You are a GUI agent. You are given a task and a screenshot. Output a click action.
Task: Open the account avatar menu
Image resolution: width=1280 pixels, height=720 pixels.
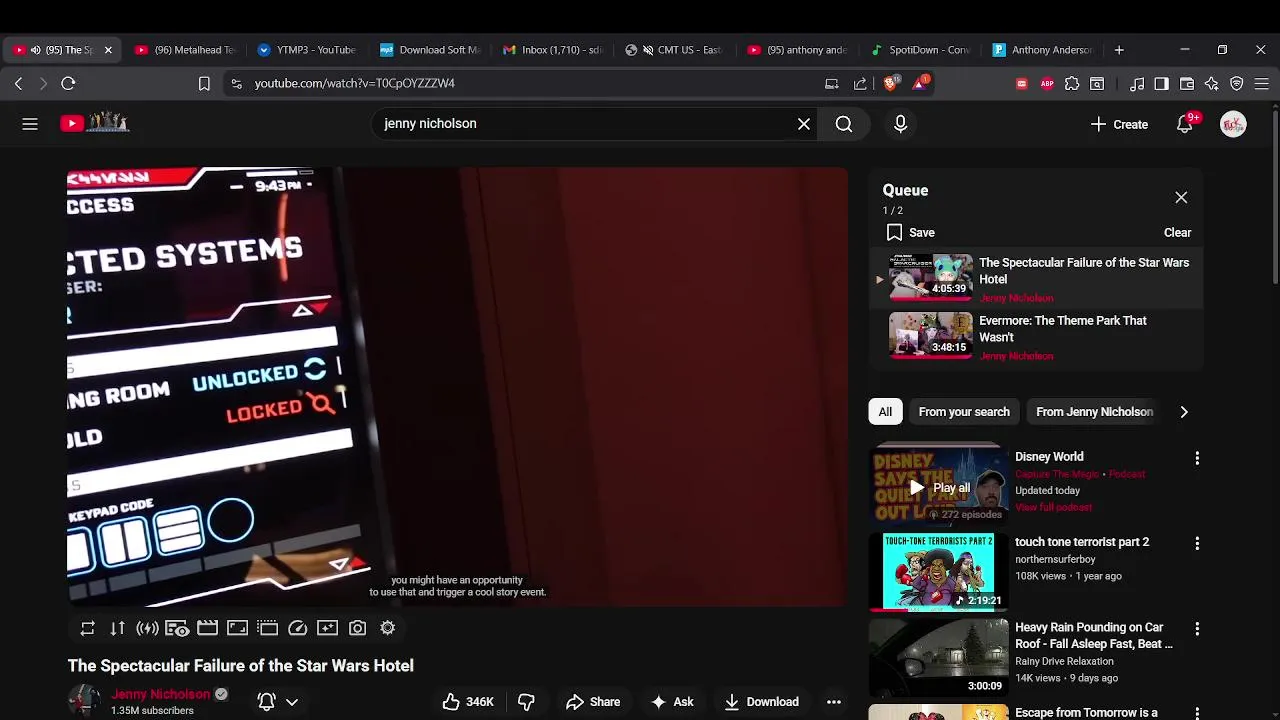[1233, 124]
